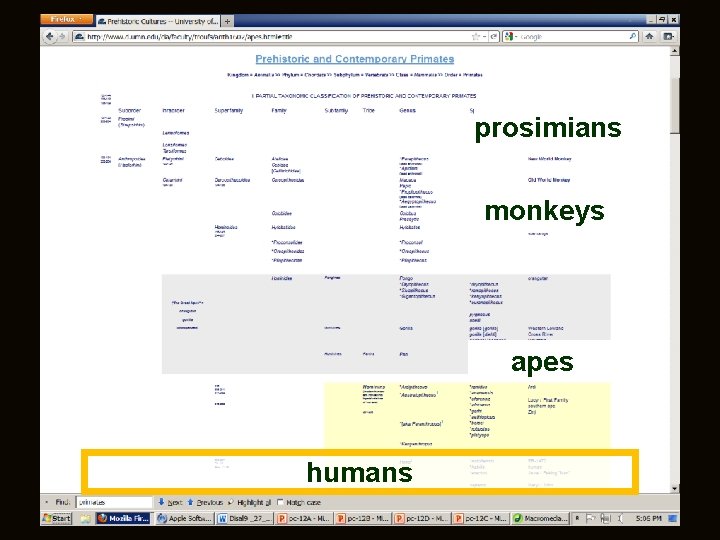Open the search engine selector dropdown
The width and height of the screenshot is (720, 540).
point(511,36)
